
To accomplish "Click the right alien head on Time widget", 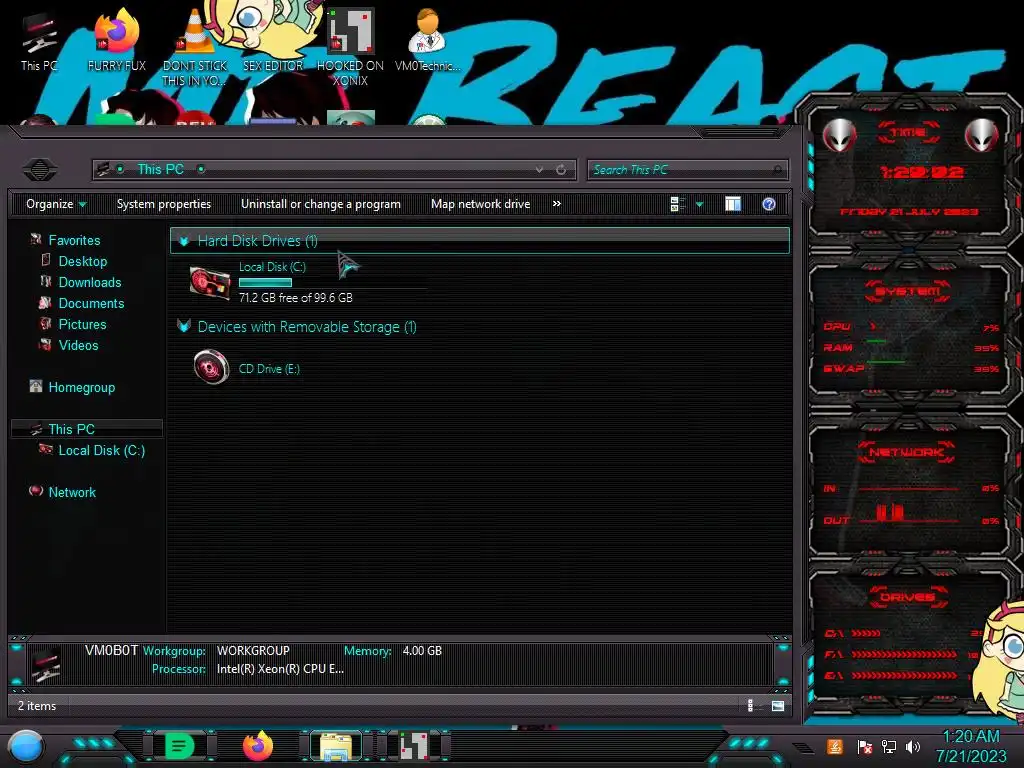I will tap(982, 135).
